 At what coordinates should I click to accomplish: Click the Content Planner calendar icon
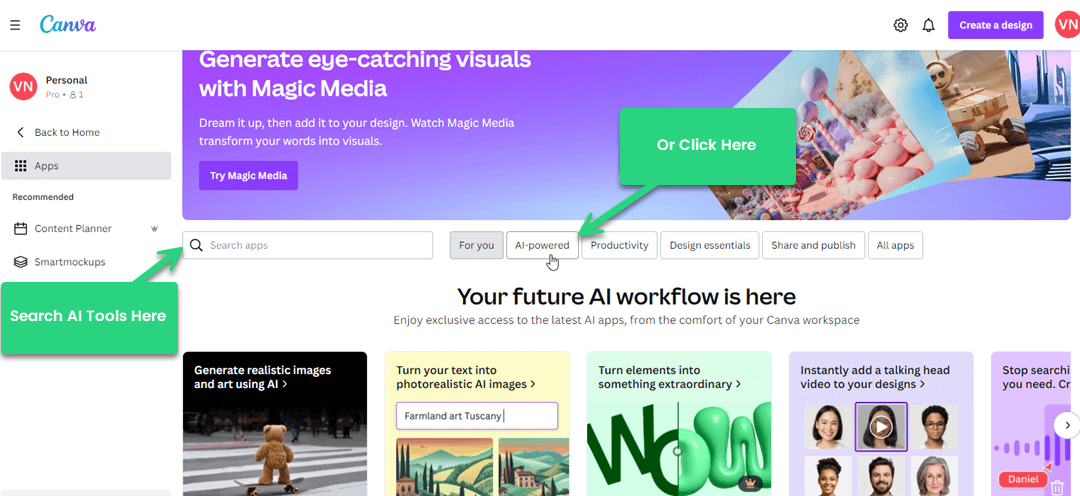pyautogui.click(x=21, y=229)
